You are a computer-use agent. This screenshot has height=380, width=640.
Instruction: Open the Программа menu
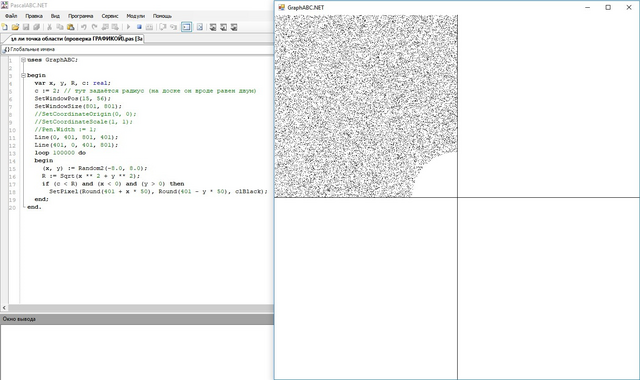tap(80, 16)
